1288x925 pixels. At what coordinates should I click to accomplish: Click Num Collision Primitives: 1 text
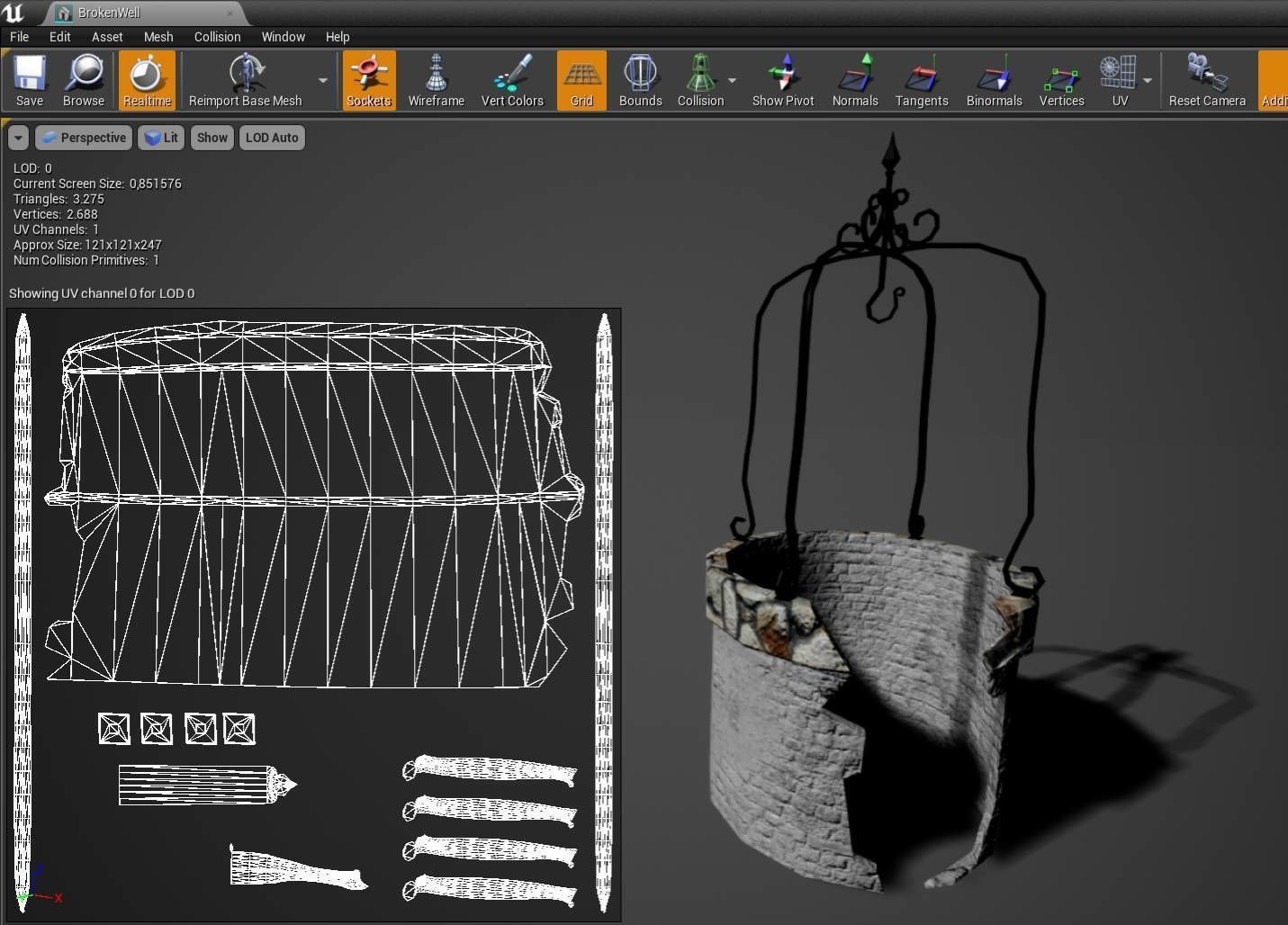[x=86, y=260]
